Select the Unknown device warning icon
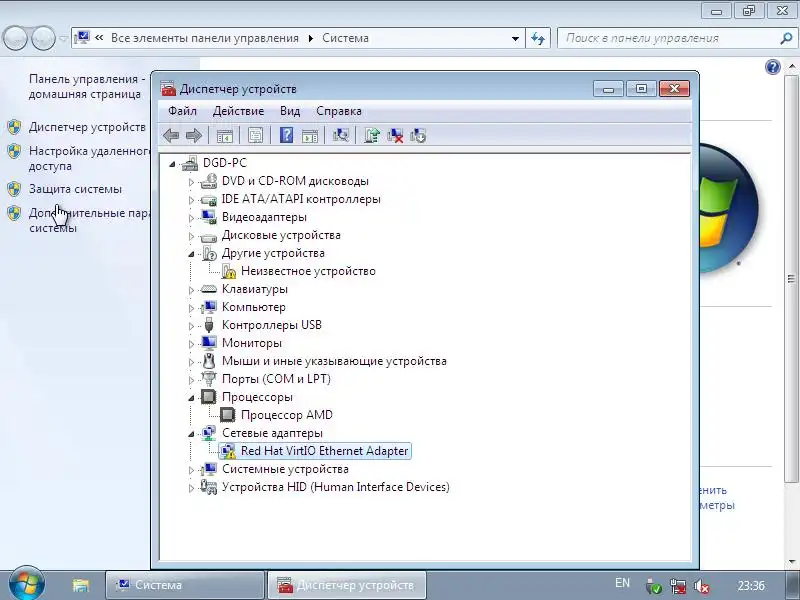 [229, 271]
